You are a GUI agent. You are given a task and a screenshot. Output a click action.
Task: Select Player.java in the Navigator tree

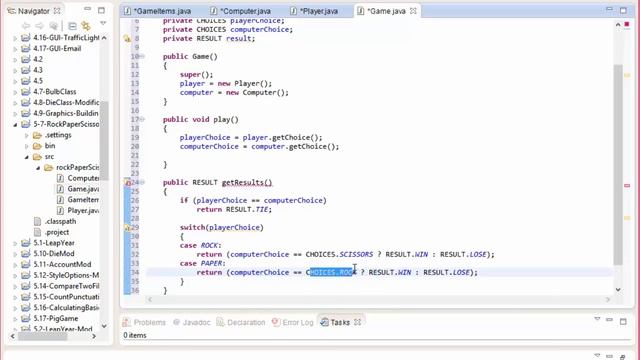(83, 211)
